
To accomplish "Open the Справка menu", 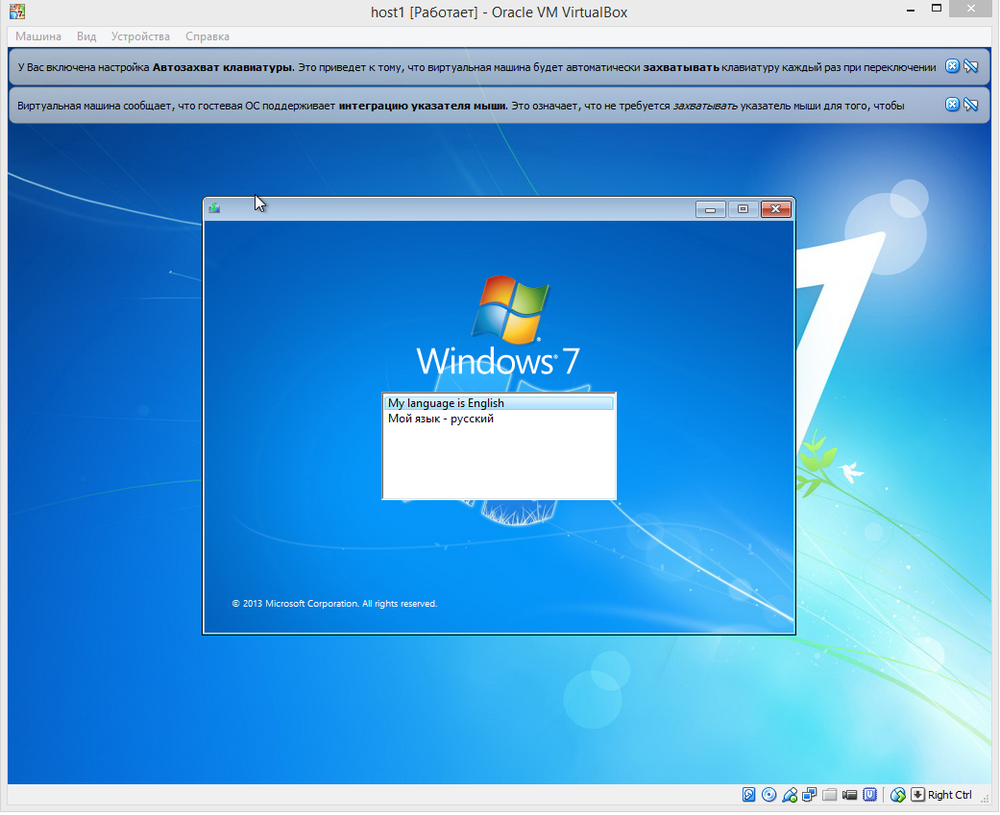I will coord(207,36).
